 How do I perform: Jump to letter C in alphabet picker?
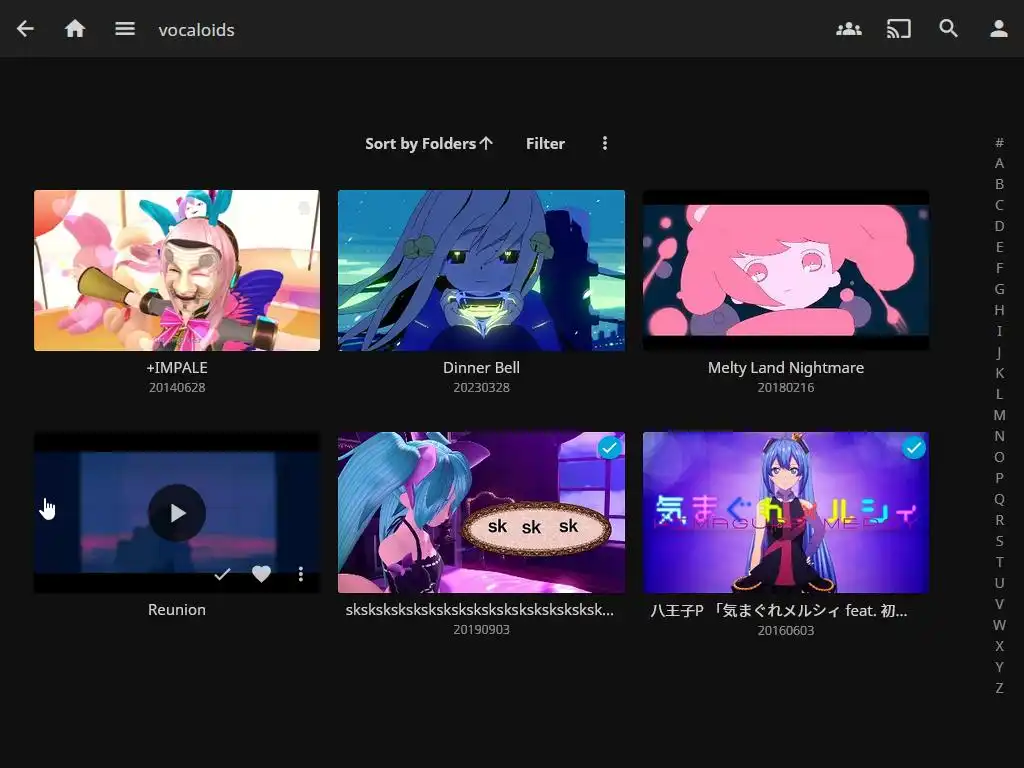pos(999,205)
